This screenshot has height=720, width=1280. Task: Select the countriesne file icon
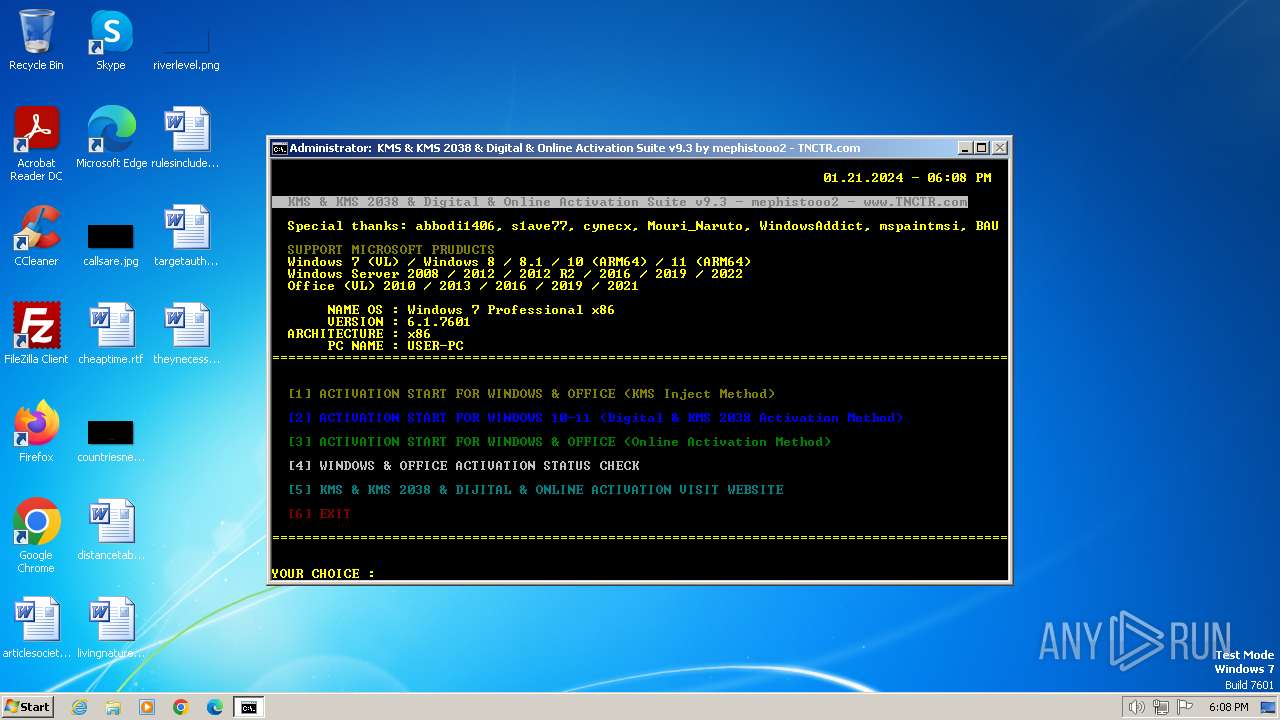(x=111, y=439)
